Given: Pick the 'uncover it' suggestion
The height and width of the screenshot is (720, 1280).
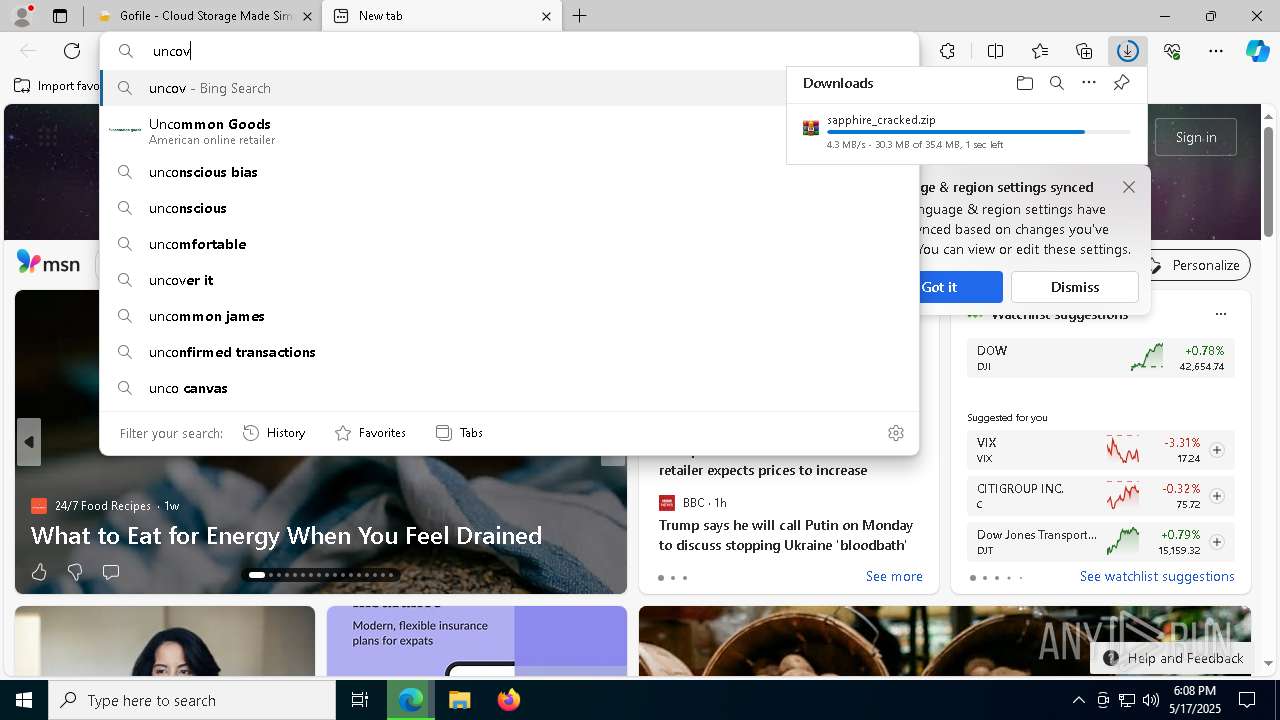Looking at the screenshot, I should pyautogui.click(x=509, y=280).
